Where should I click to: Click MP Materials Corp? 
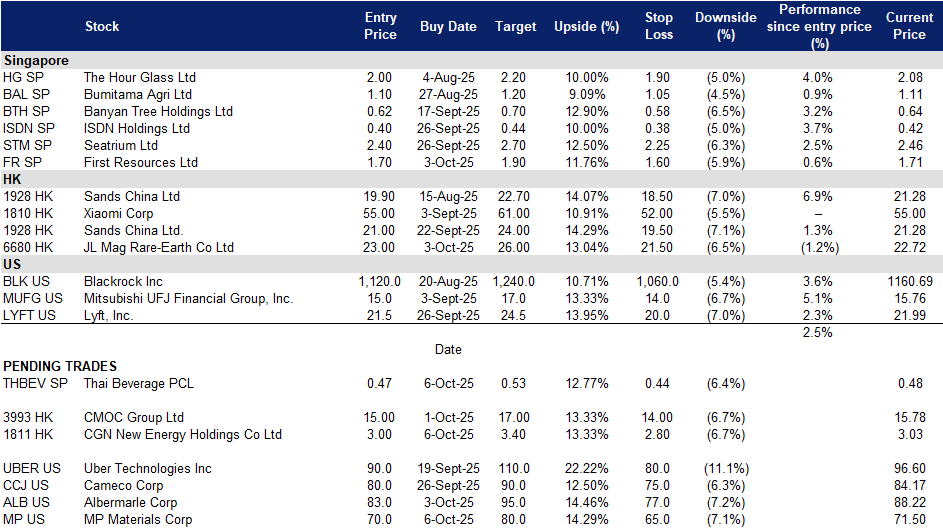click(138, 520)
